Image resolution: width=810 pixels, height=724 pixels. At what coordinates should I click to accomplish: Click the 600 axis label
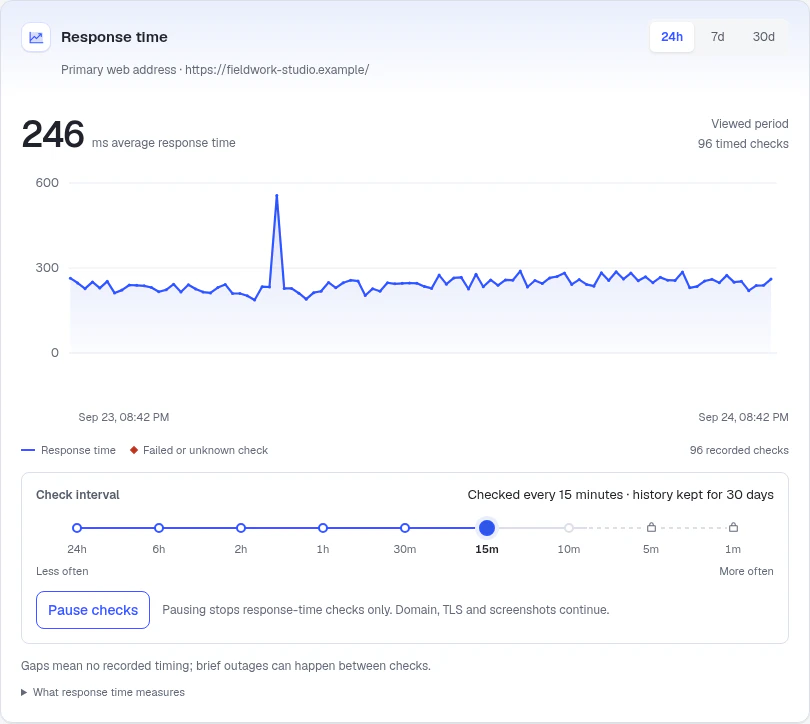(47, 183)
